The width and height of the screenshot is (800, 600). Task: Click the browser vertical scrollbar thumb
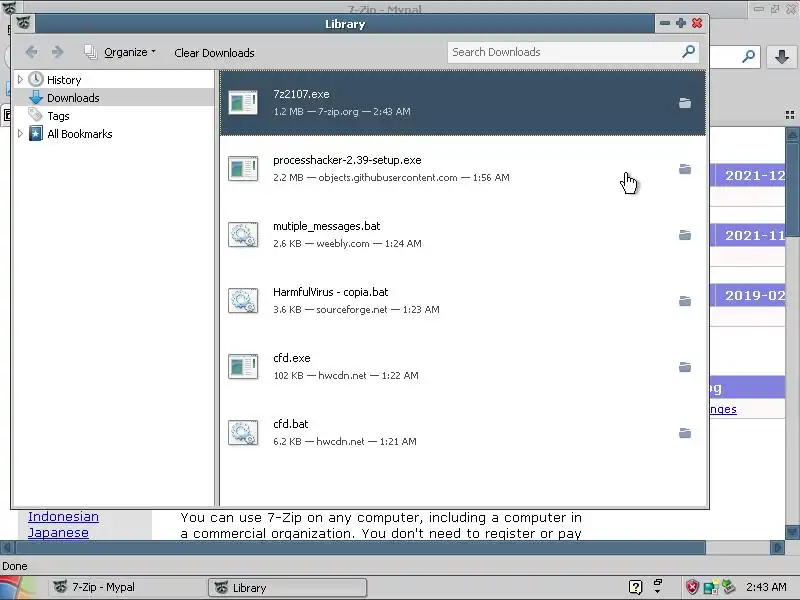pos(792,189)
